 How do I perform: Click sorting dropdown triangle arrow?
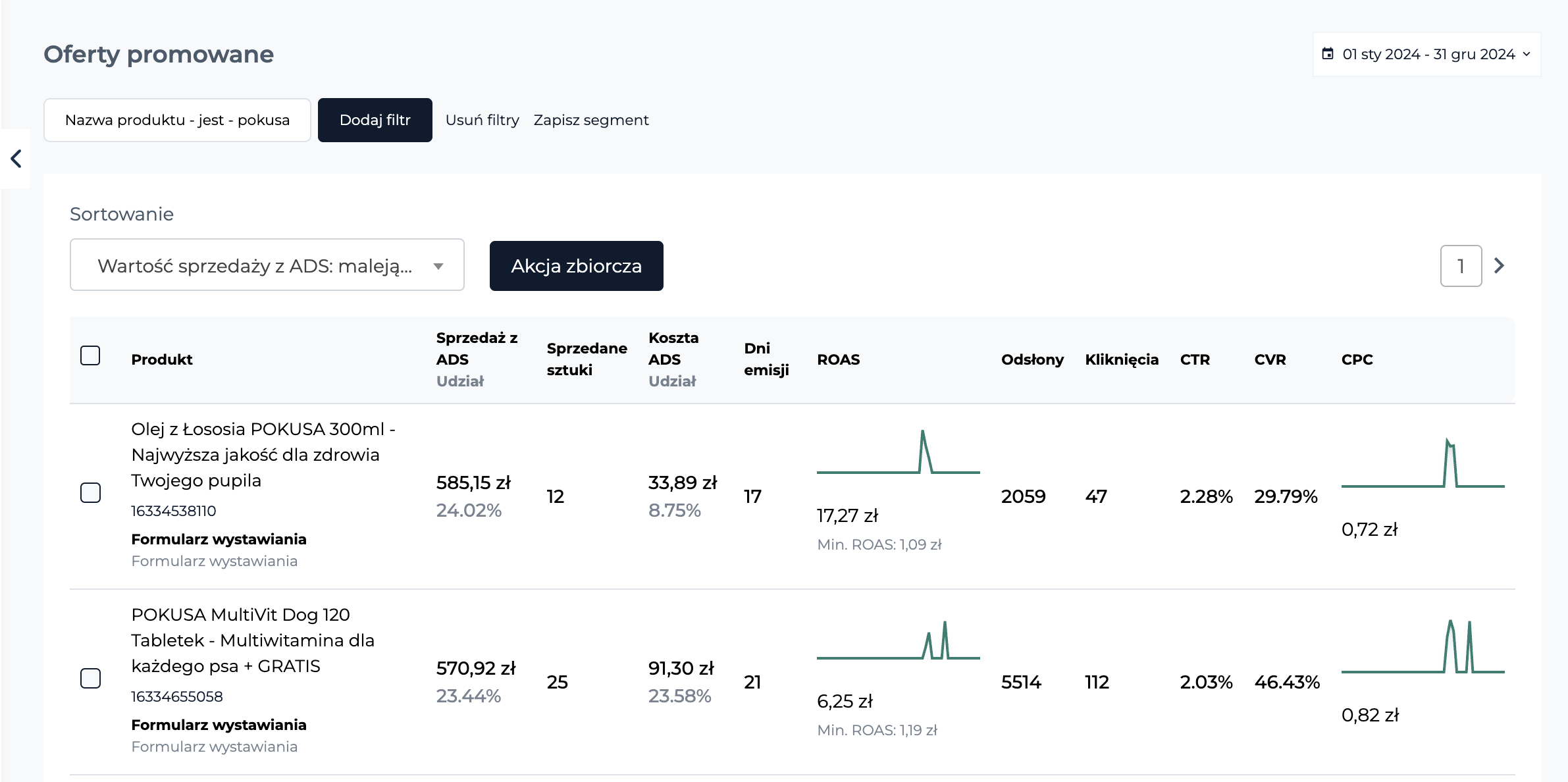(x=438, y=267)
